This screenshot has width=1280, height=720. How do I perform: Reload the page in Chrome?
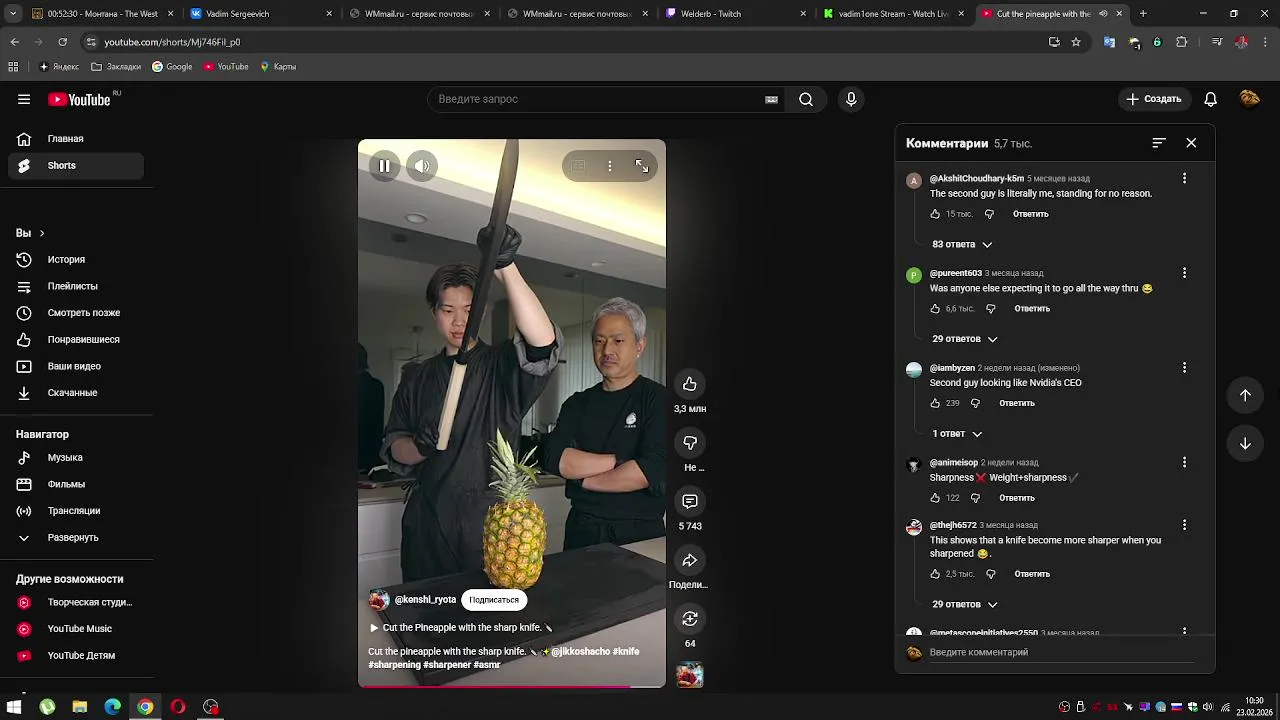[62, 42]
